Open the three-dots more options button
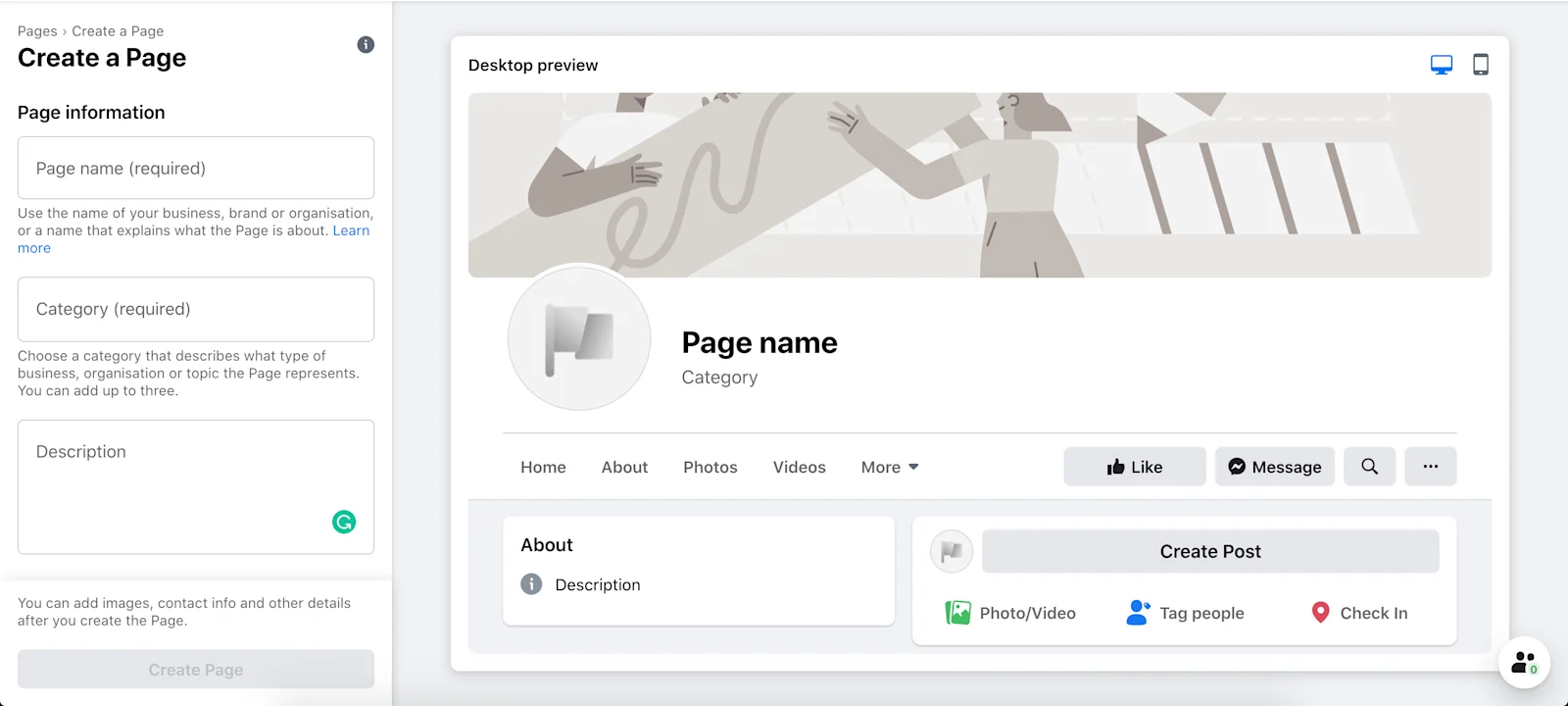The height and width of the screenshot is (706, 1568). pos(1431,467)
